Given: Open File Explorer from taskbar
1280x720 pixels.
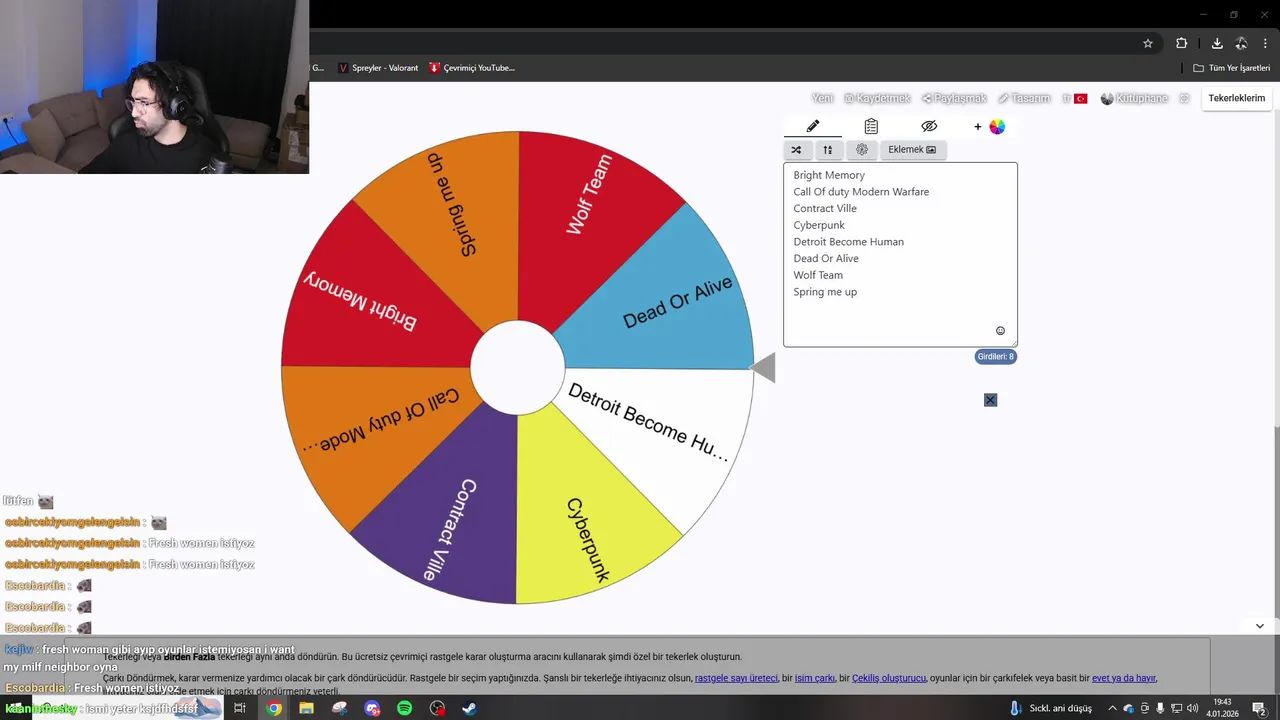Looking at the screenshot, I should click(306, 708).
